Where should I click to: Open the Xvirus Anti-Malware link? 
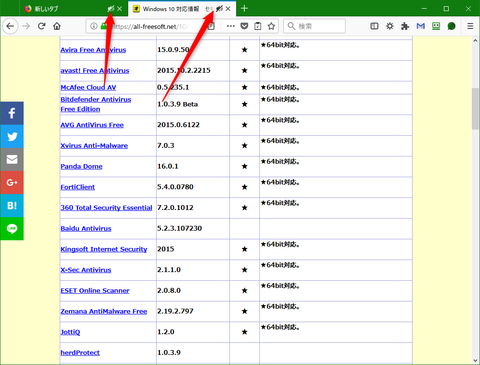94,146
